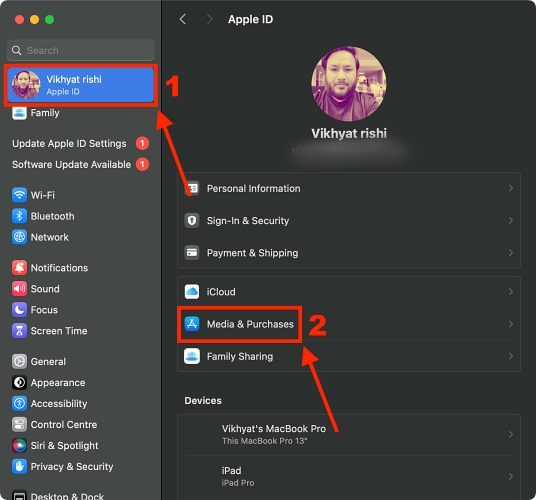Click the Privacy & Security hand icon

click(19, 467)
